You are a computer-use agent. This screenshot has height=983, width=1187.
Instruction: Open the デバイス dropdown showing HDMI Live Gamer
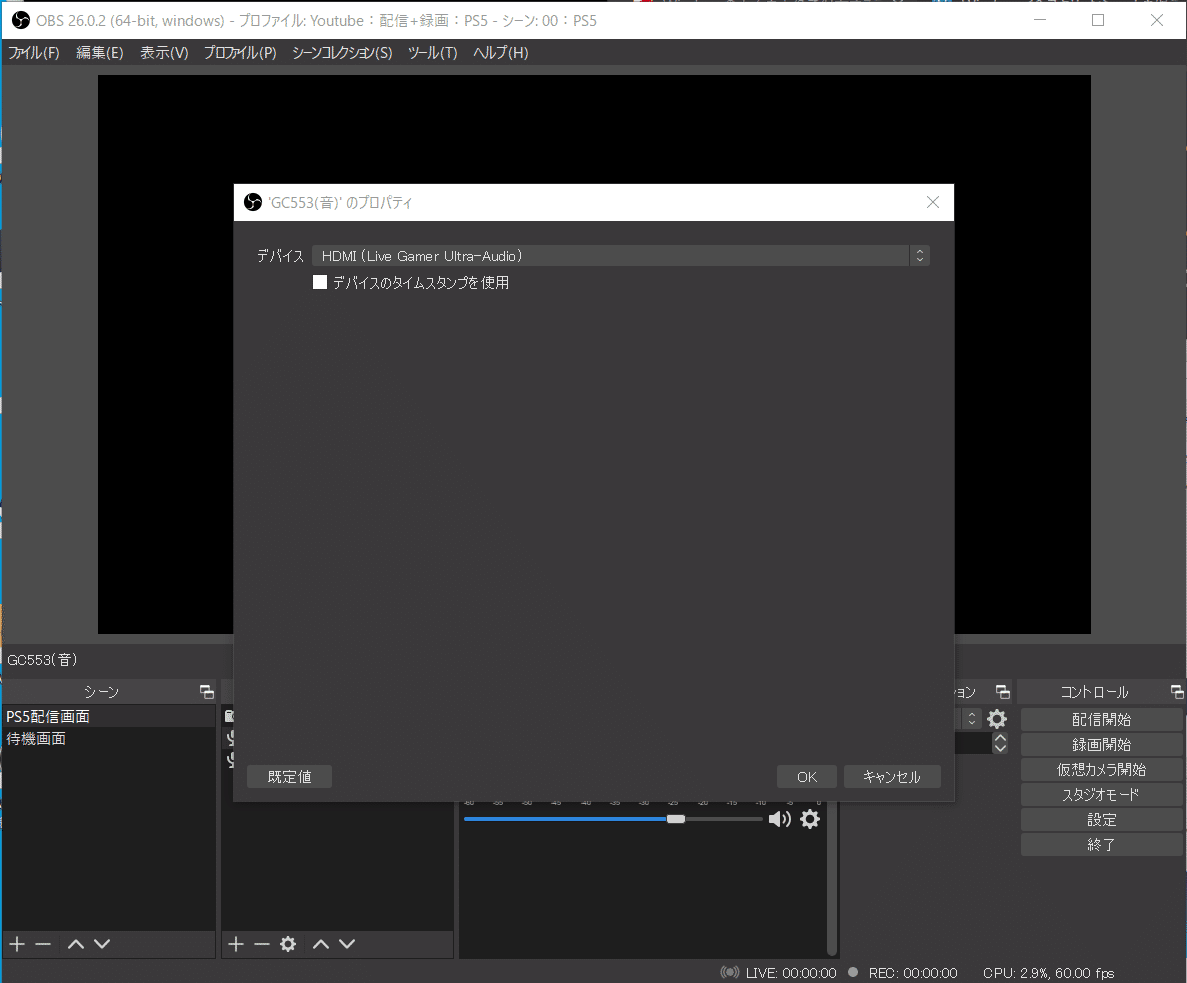[621, 256]
